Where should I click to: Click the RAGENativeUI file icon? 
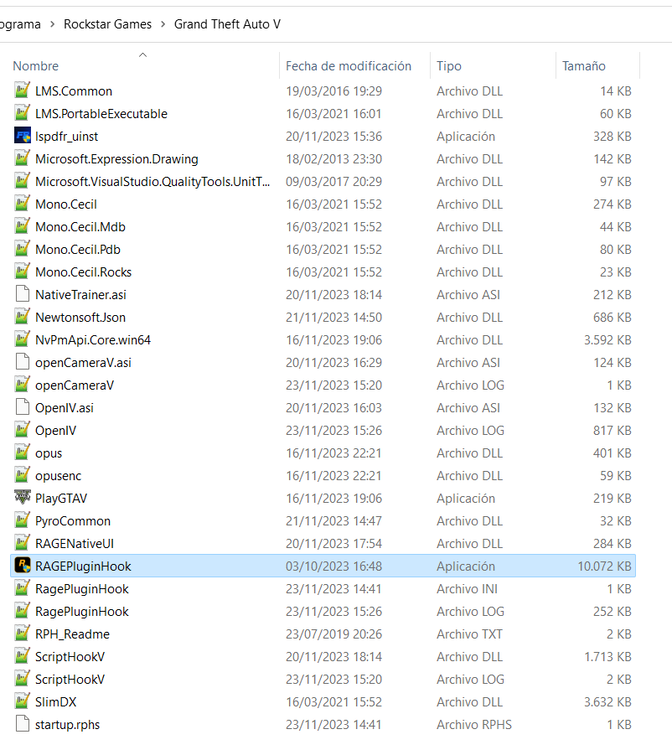(x=22, y=543)
